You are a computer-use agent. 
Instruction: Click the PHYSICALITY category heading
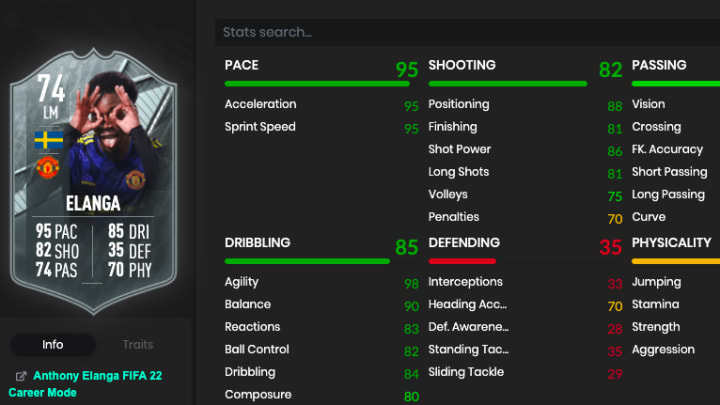(x=671, y=242)
